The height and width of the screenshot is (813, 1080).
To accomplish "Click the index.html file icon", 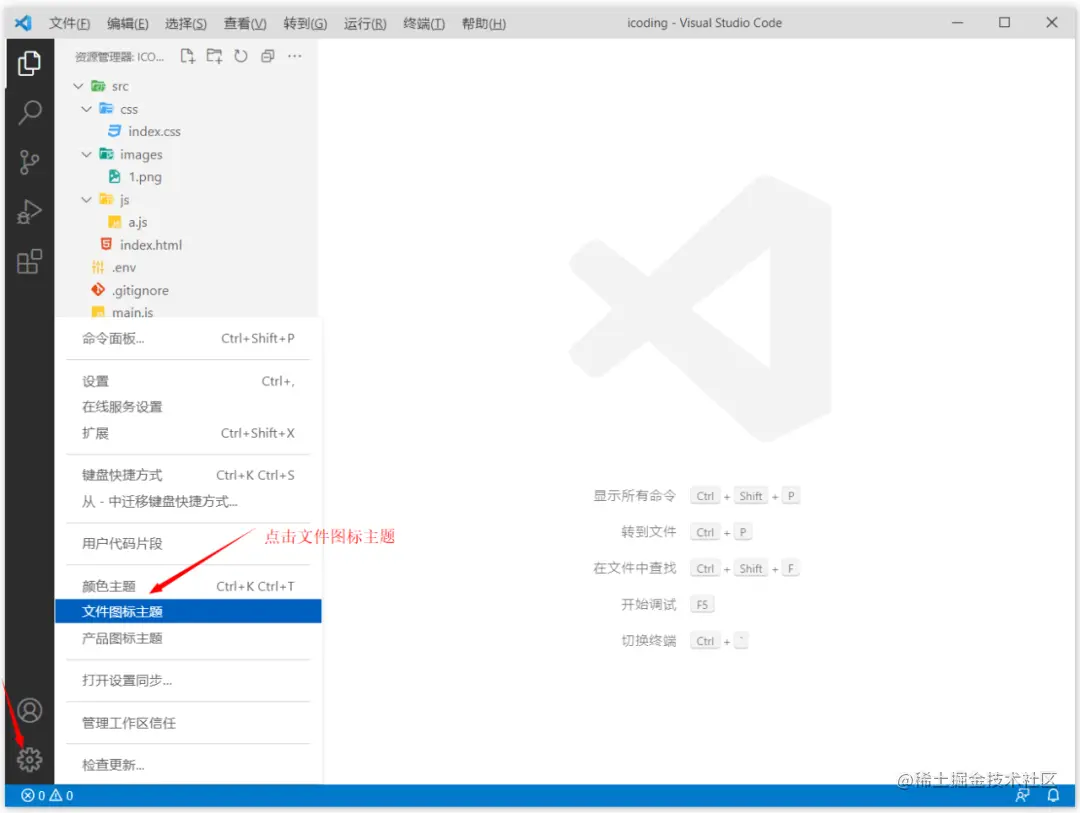I will click(x=106, y=244).
